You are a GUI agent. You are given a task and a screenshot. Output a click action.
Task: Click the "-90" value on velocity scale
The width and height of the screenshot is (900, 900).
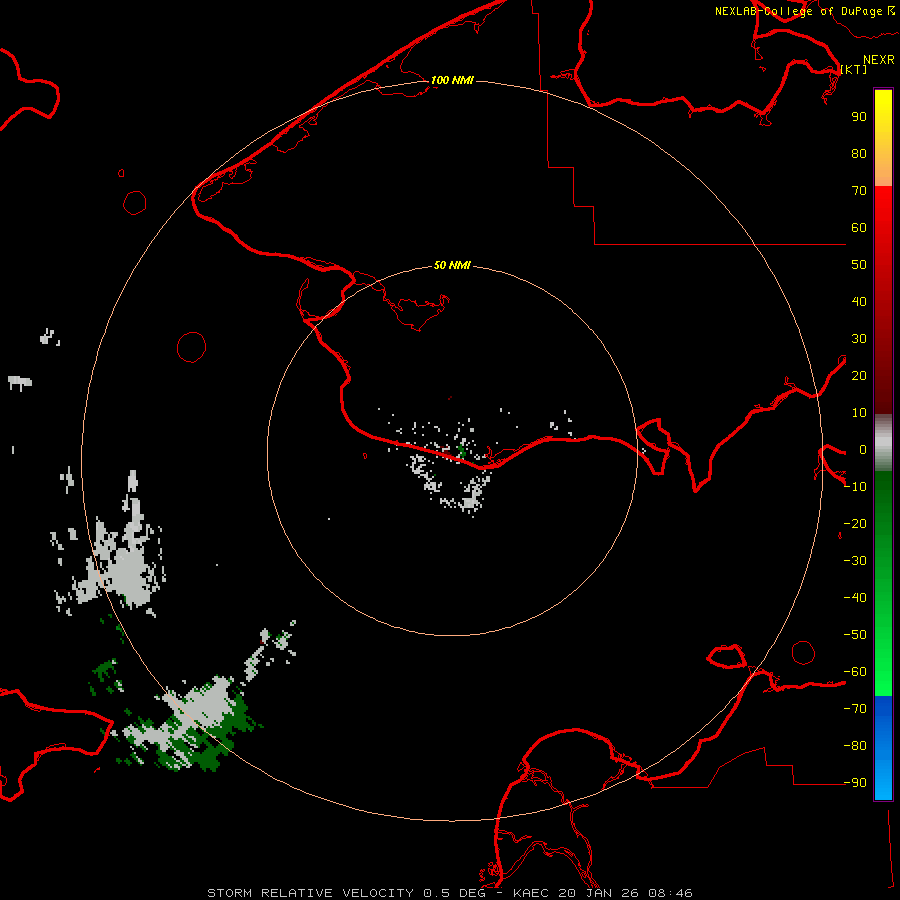pyautogui.click(x=855, y=783)
